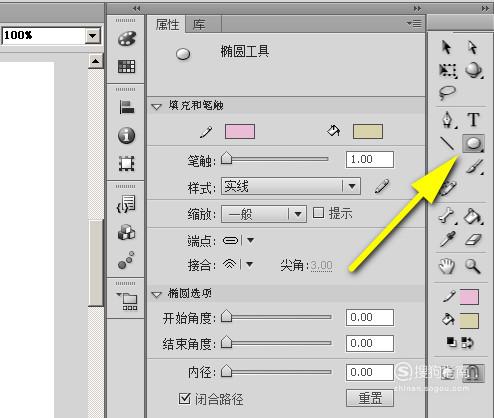Select the Lasso tool
Image resolution: width=494 pixels, height=418 pixels.
[447, 93]
